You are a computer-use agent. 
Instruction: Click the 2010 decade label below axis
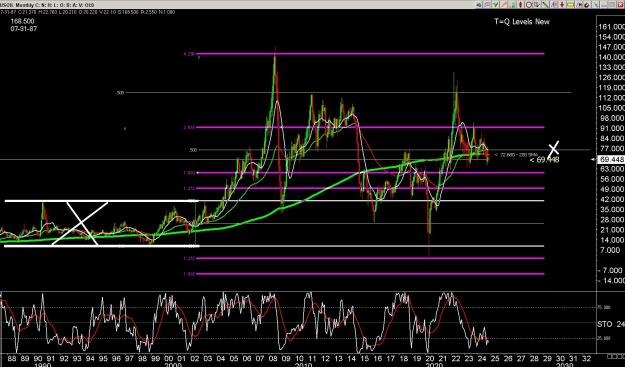(303, 365)
